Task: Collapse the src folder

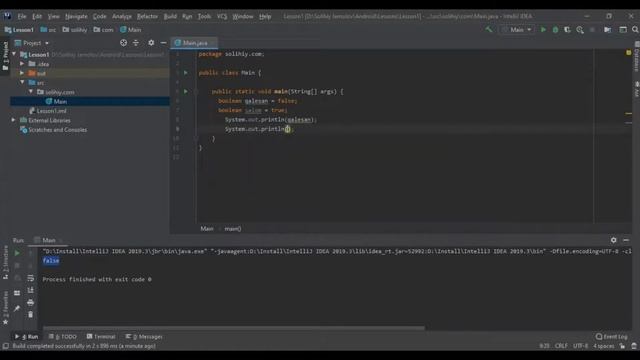Action: point(22,82)
